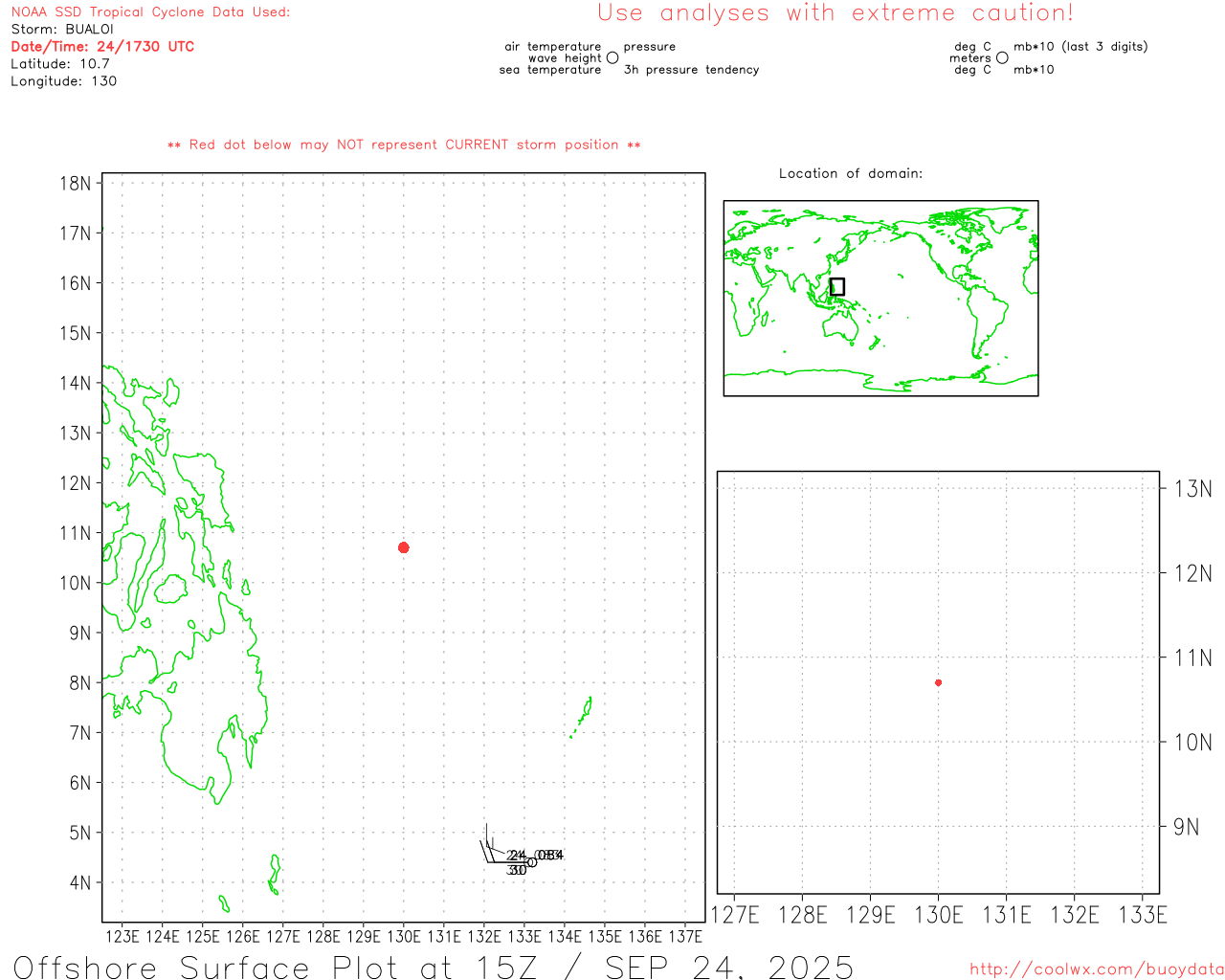Click the 127E label on zoomed inset
This screenshot has height=980, width=1225.
[x=735, y=916]
